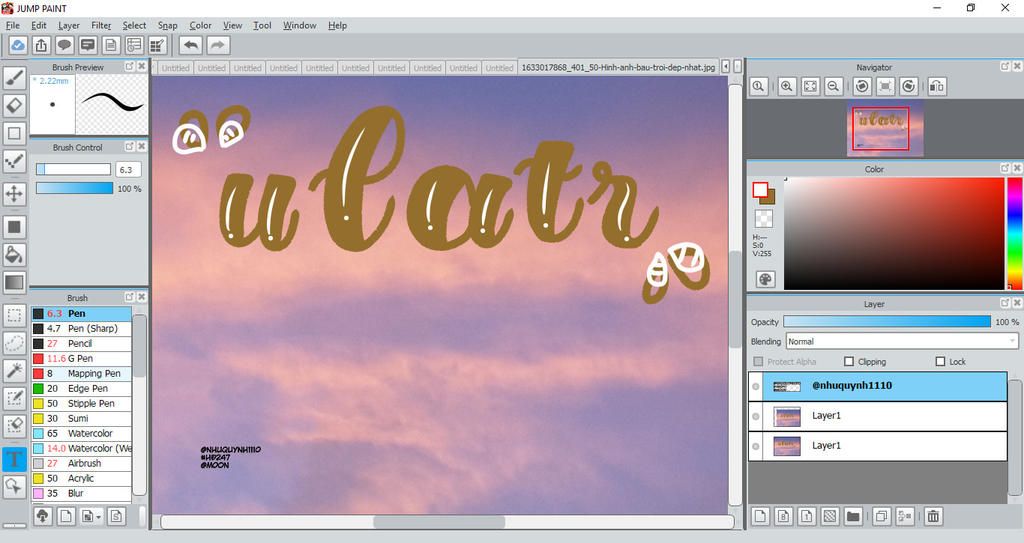Screen dimensions: 1024x543
Task: Add a new layer folder
Action: coord(853,516)
